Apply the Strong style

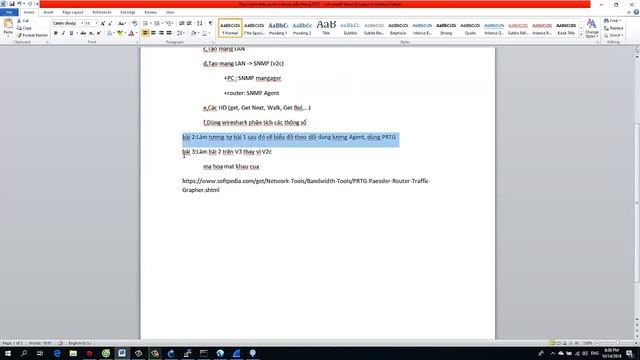[446, 28]
